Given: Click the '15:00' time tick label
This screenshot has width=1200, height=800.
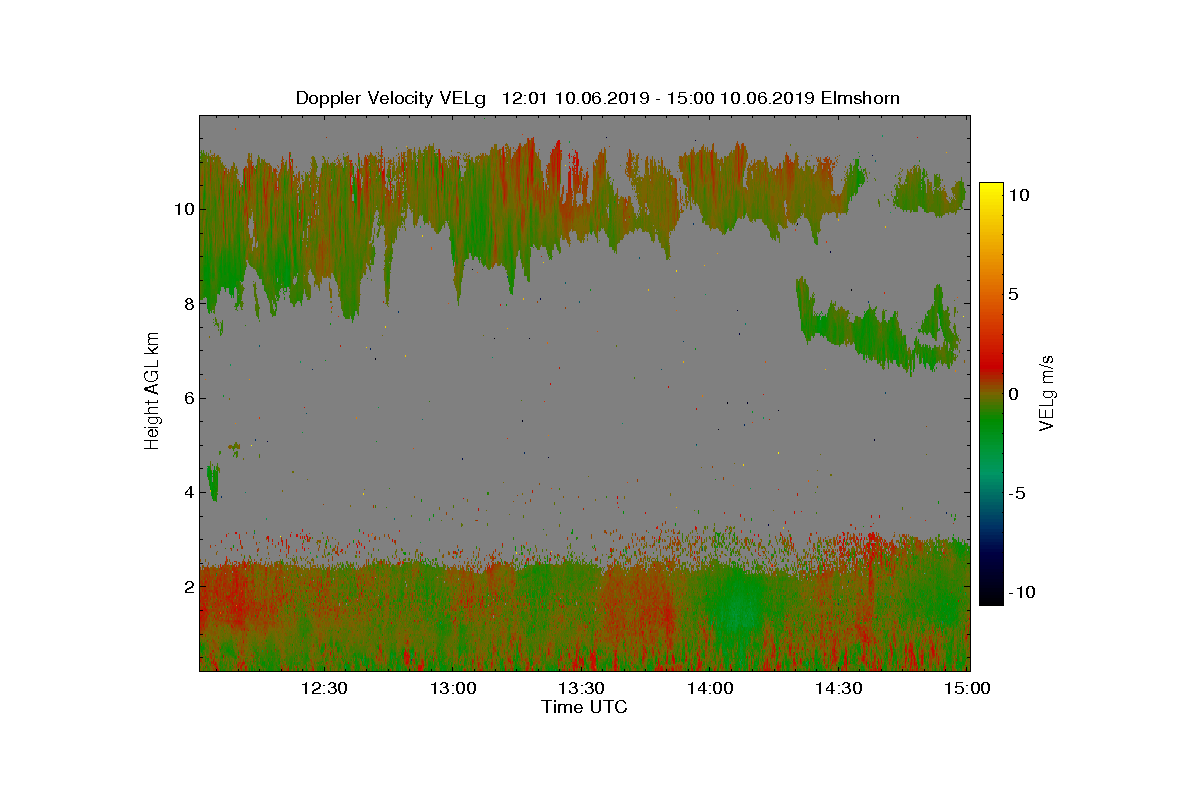Looking at the screenshot, I should point(968,688).
